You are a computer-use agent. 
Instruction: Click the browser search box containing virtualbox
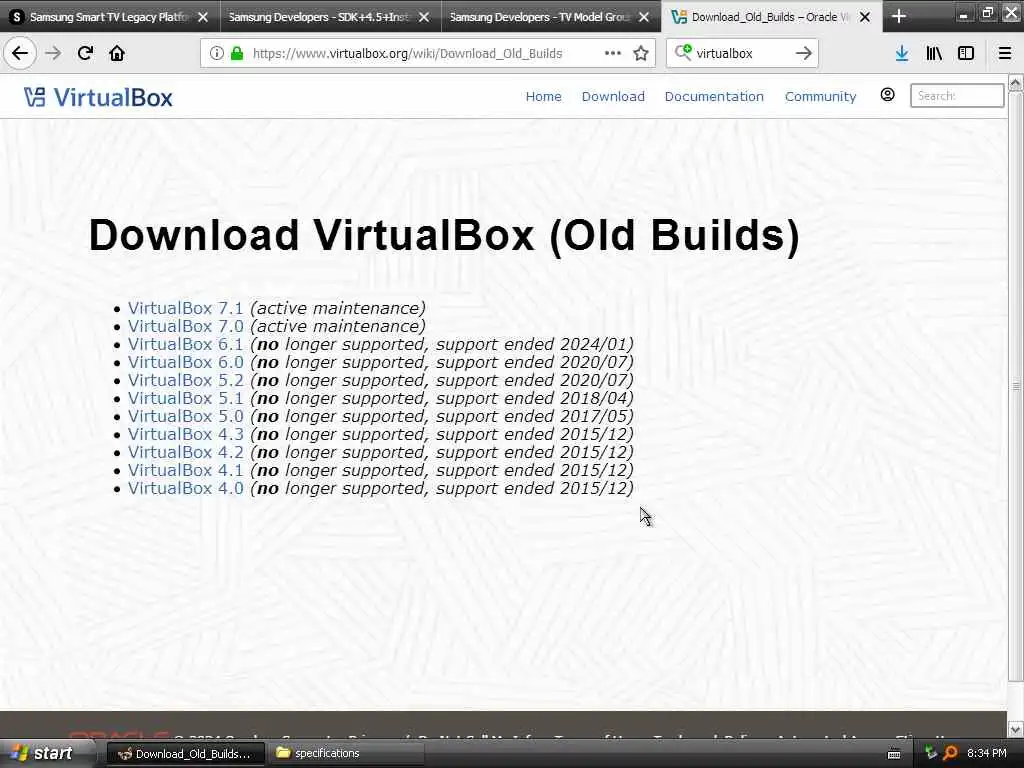[x=741, y=54]
